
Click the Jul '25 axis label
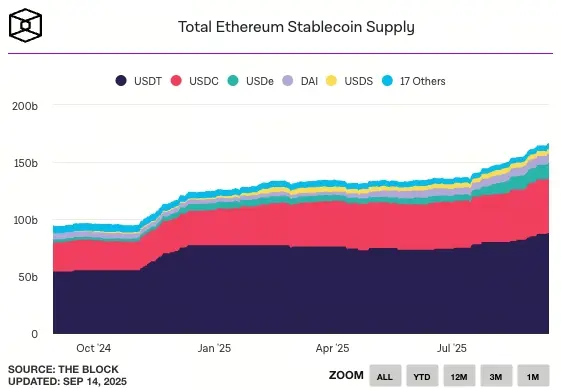point(452,348)
